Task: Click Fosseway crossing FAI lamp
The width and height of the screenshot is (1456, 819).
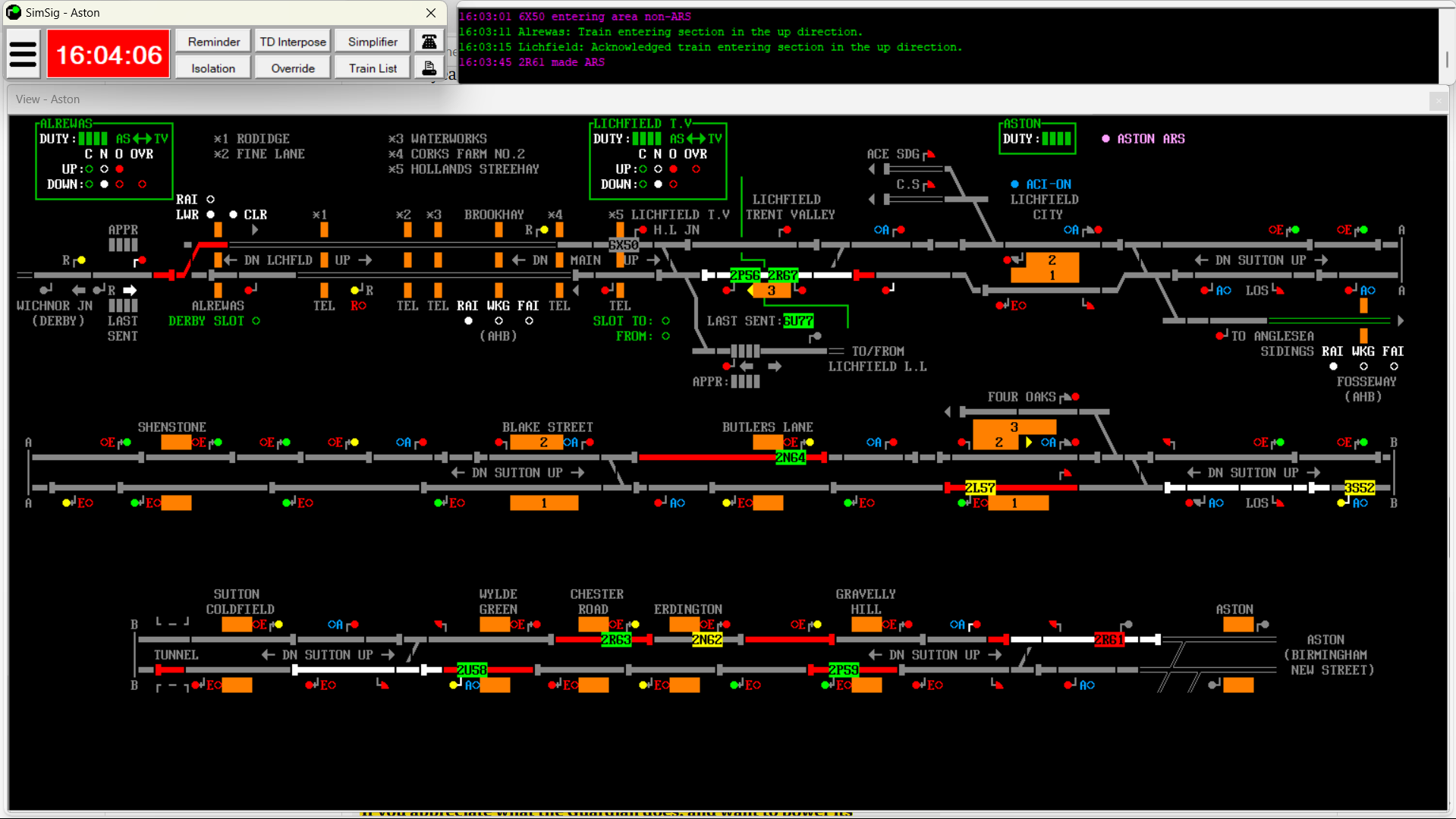Action: coord(1394,367)
